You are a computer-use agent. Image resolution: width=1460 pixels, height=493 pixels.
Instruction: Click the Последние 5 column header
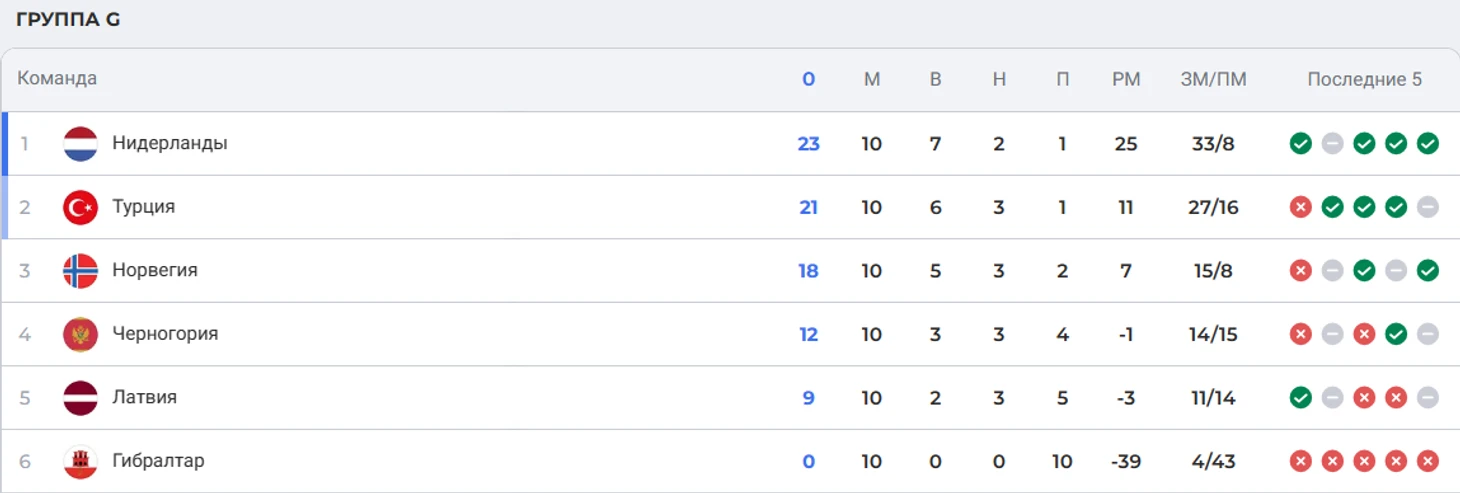(1364, 80)
